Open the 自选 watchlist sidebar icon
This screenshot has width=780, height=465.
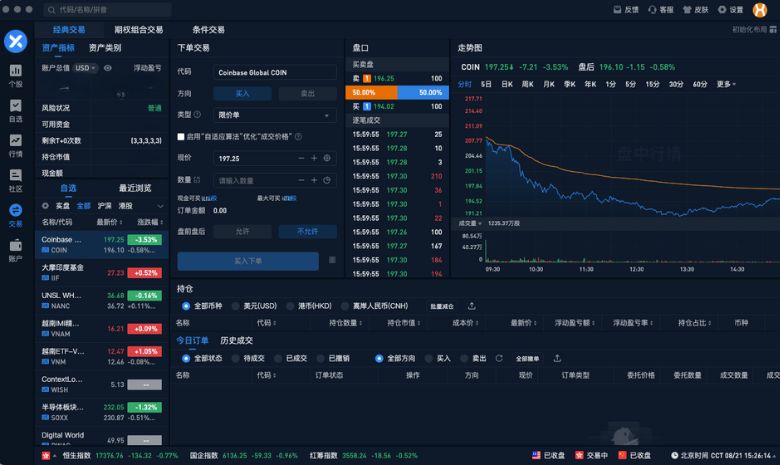15,105
